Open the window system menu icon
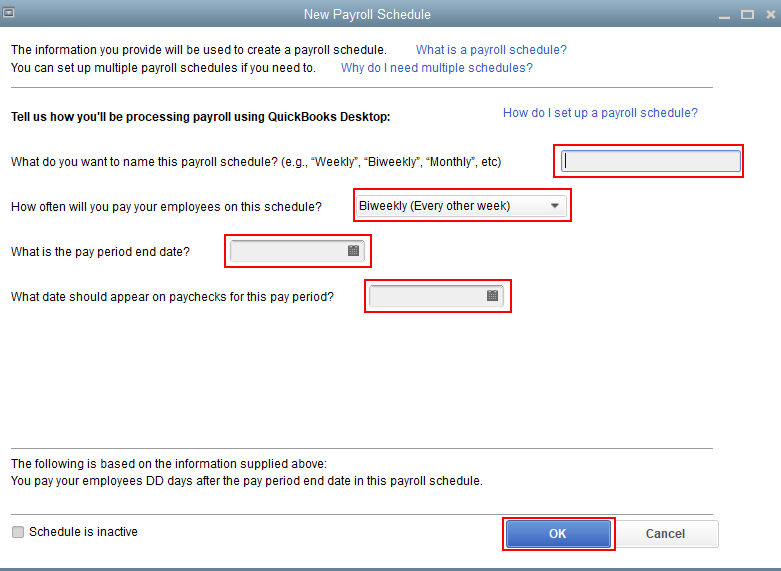The width and height of the screenshot is (781, 571). [x=11, y=14]
